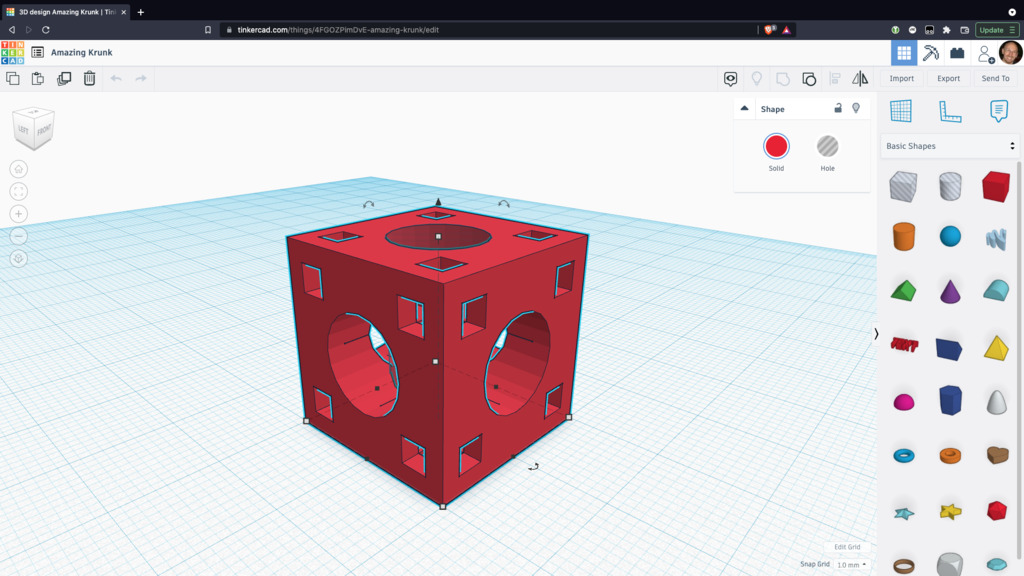Switch to 3D design view tab

pyautogui.click(x=904, y=53)
